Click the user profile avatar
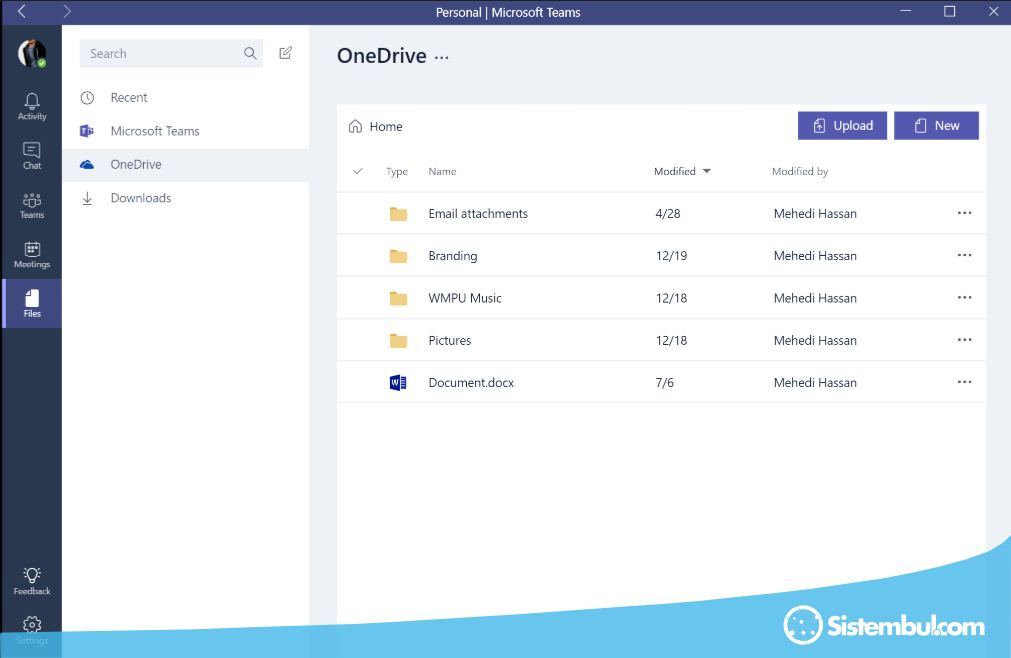The image size is (1011, 658). click(32, 53)
